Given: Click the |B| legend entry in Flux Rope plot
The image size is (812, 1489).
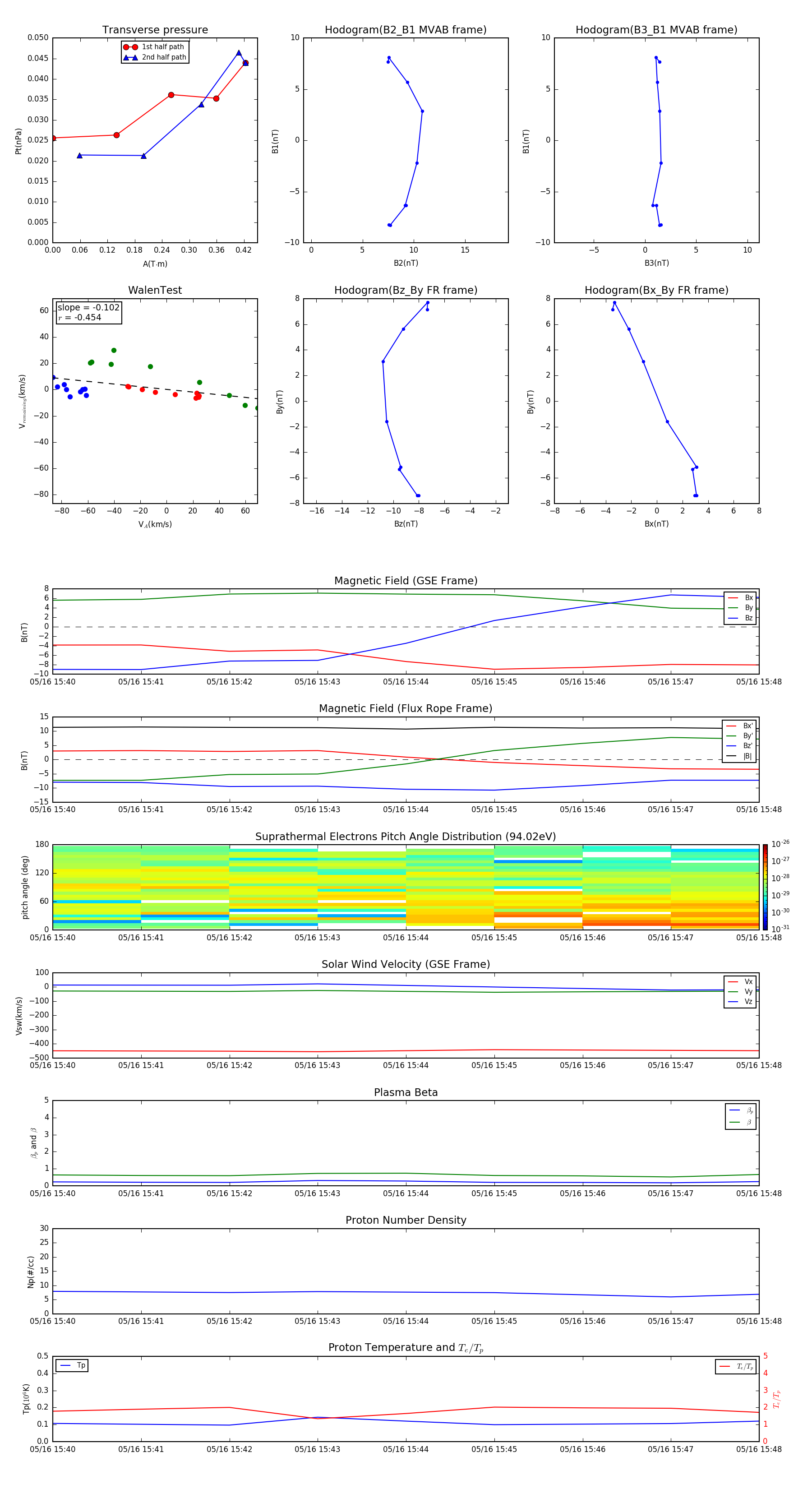Looking at the screenshot, I should [x=740, y=757].
